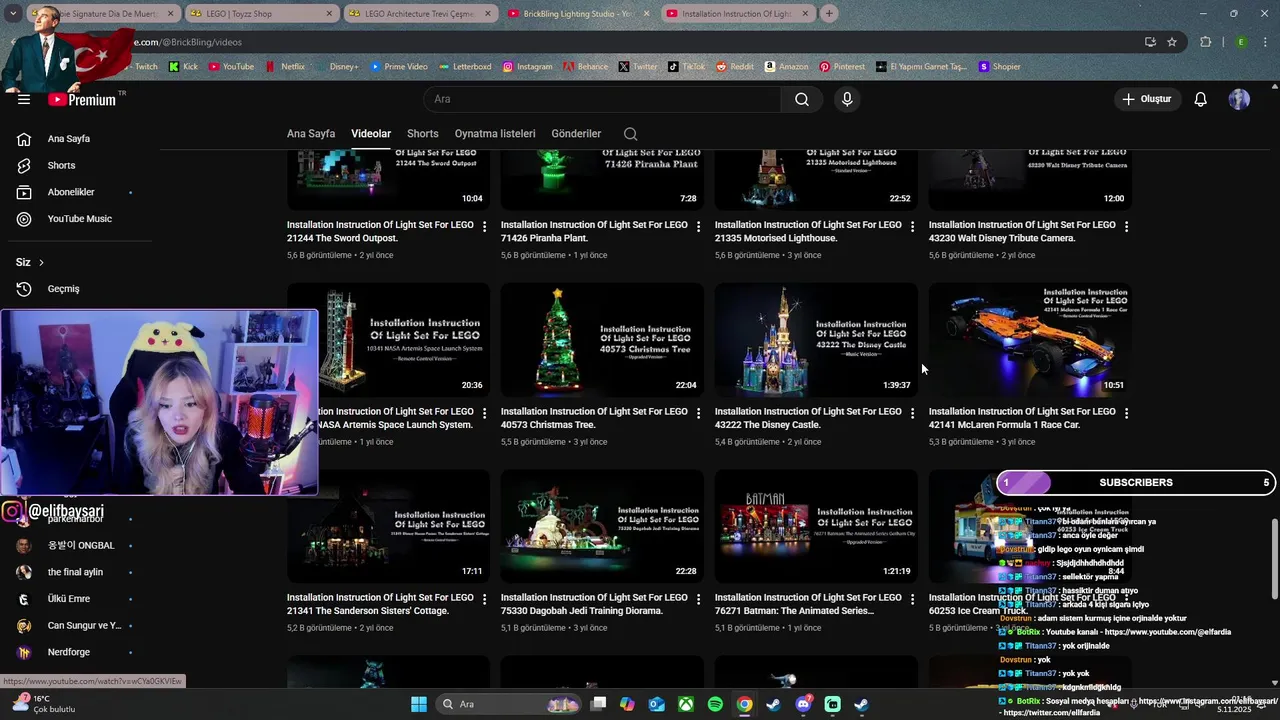Bookmark this page with the star icon
Screen dimensions: 1280x720
point(1172,42)
